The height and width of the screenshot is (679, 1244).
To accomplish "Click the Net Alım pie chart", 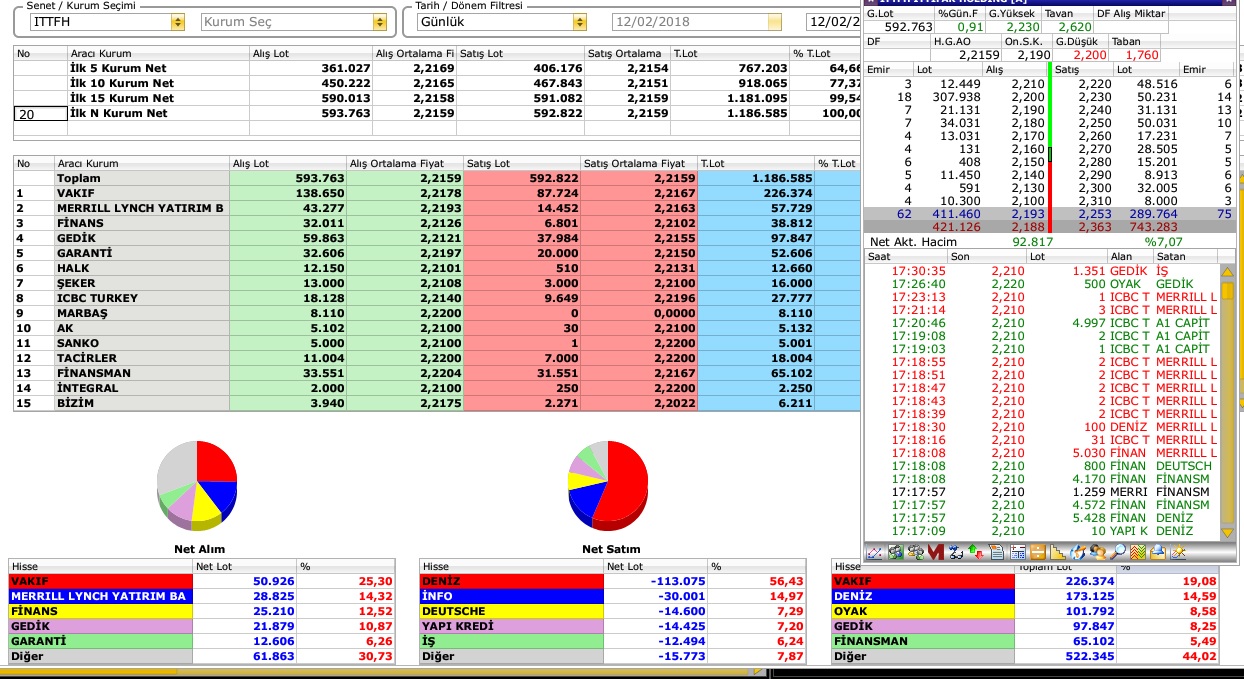I will pos(197,485).
